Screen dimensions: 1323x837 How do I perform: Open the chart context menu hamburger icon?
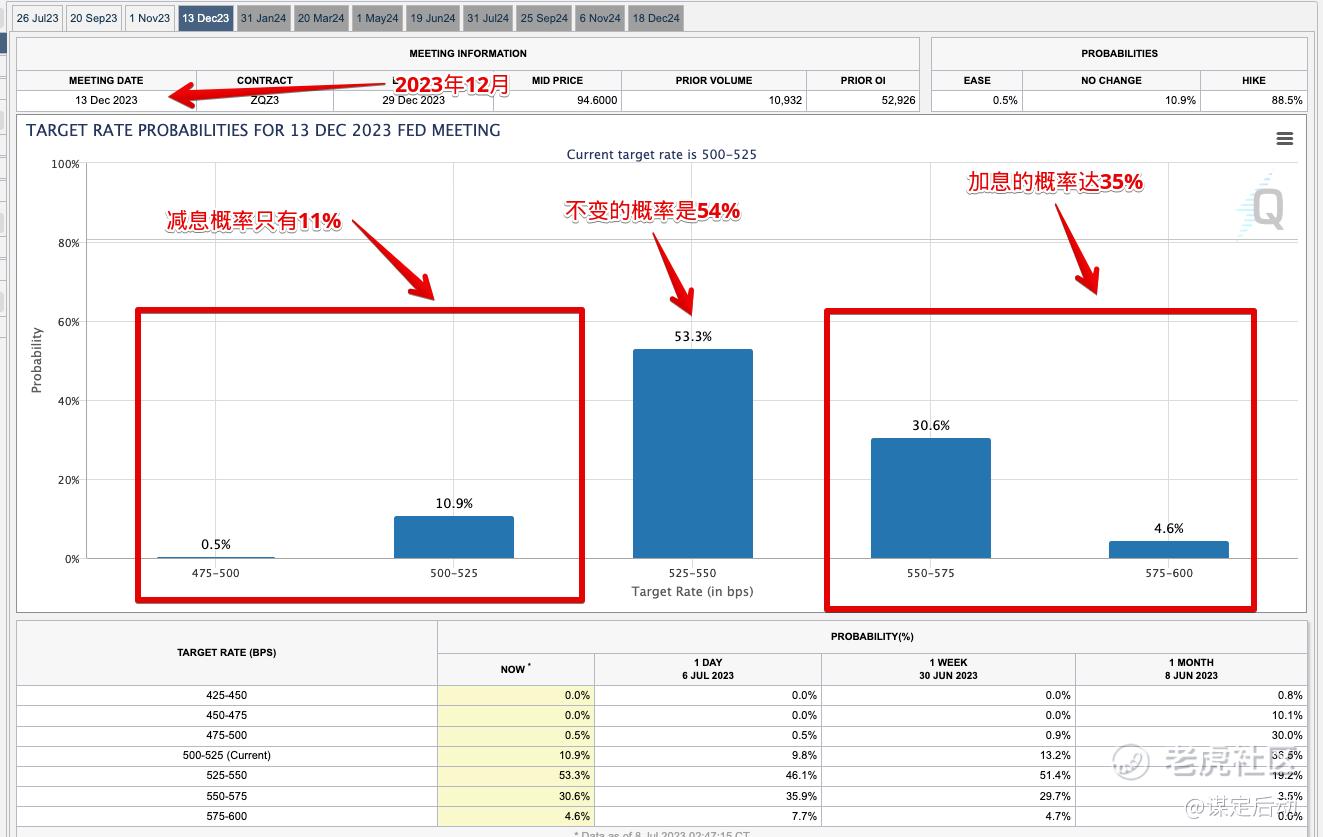coord(1285,139)
